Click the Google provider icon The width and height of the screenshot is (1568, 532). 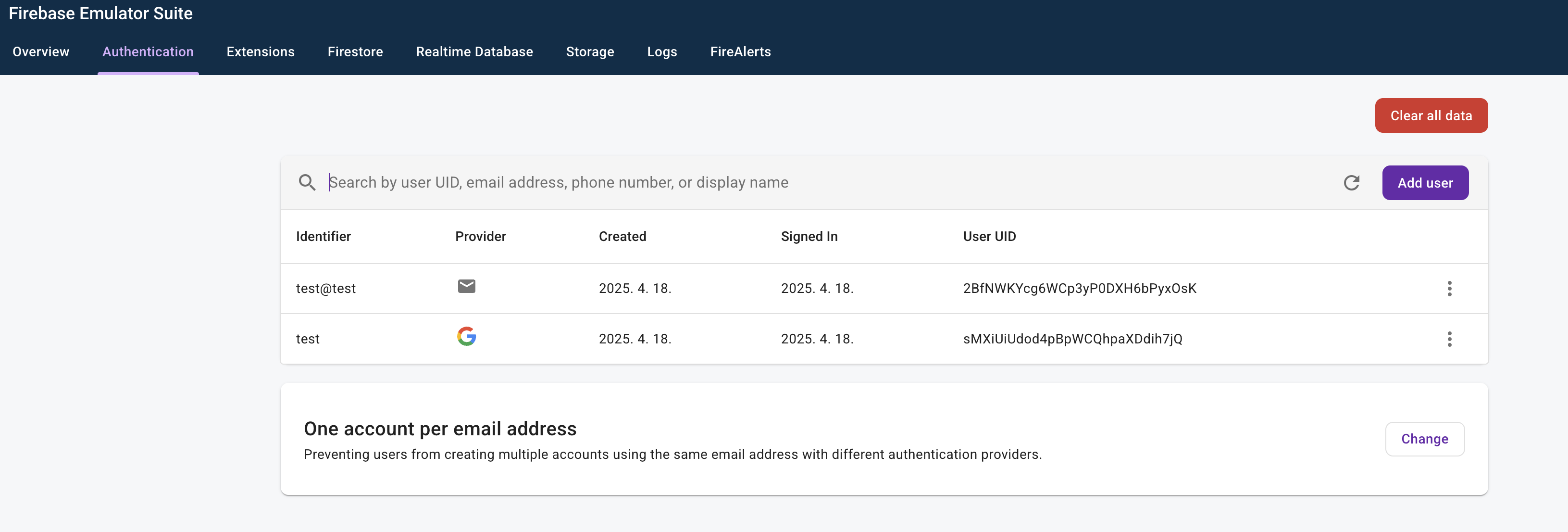pyautogui.click(x=466, y=336)
